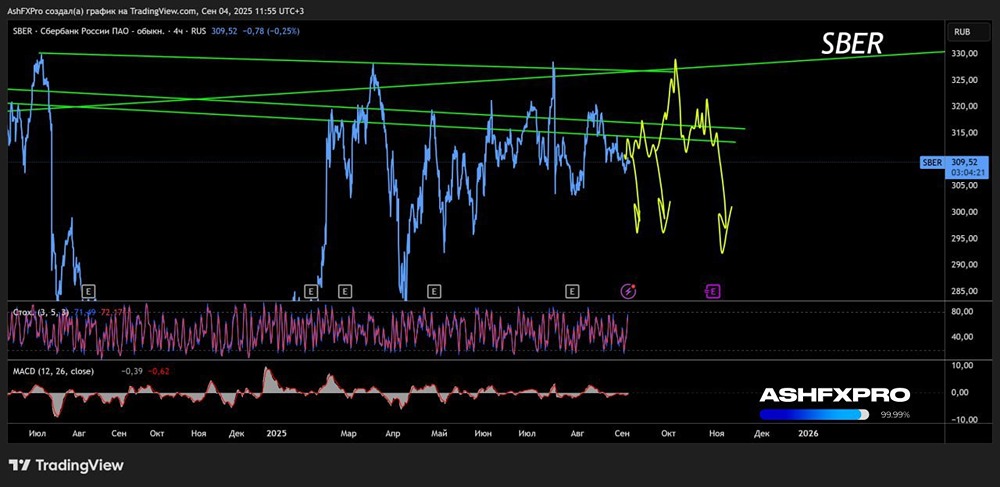The image size is (1000, 487).
Task: Click the 305,00 price axis label
Action: 963,185
